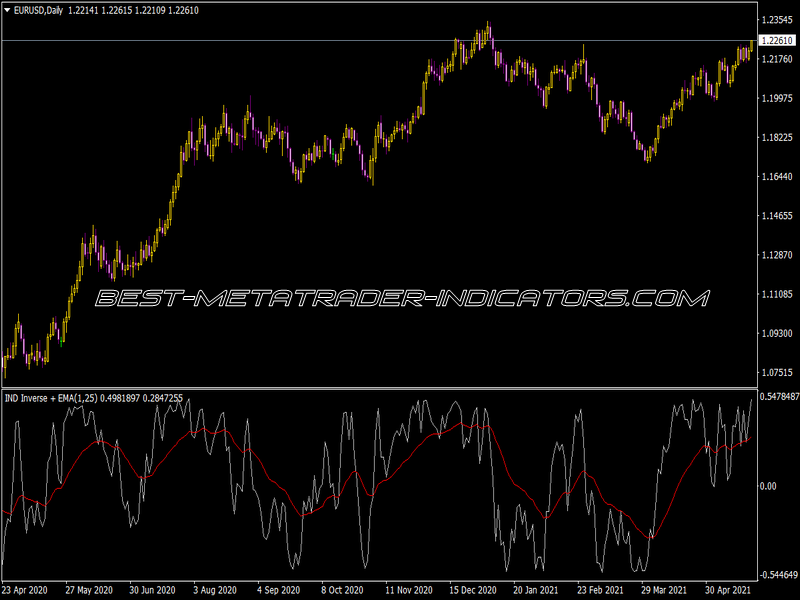Click the 1.18225 price scale label
The height and width of the screenshot is (600, 800).
pyautogui.click(x=777, y=137)
